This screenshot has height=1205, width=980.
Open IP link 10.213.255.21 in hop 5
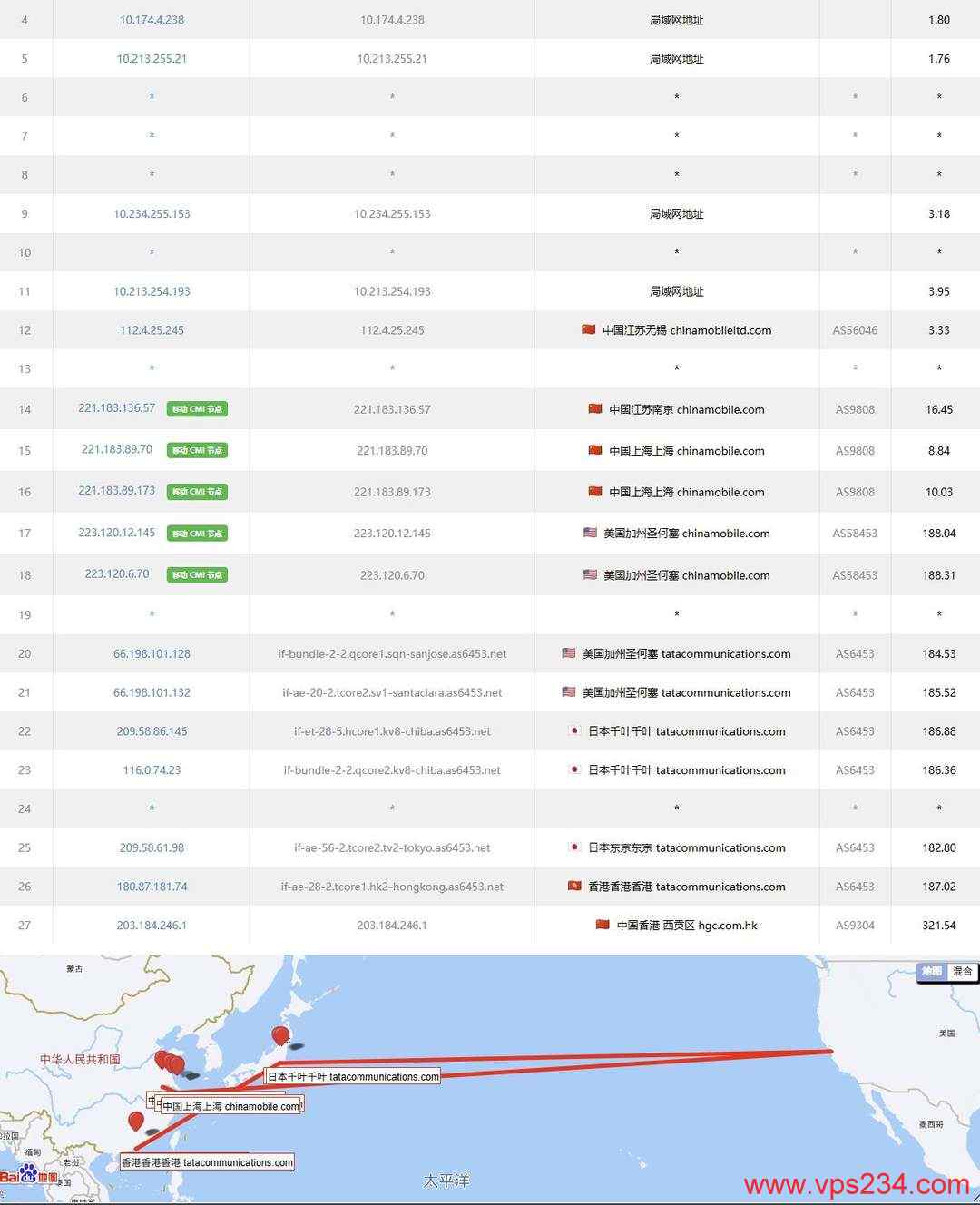(152, 59)
